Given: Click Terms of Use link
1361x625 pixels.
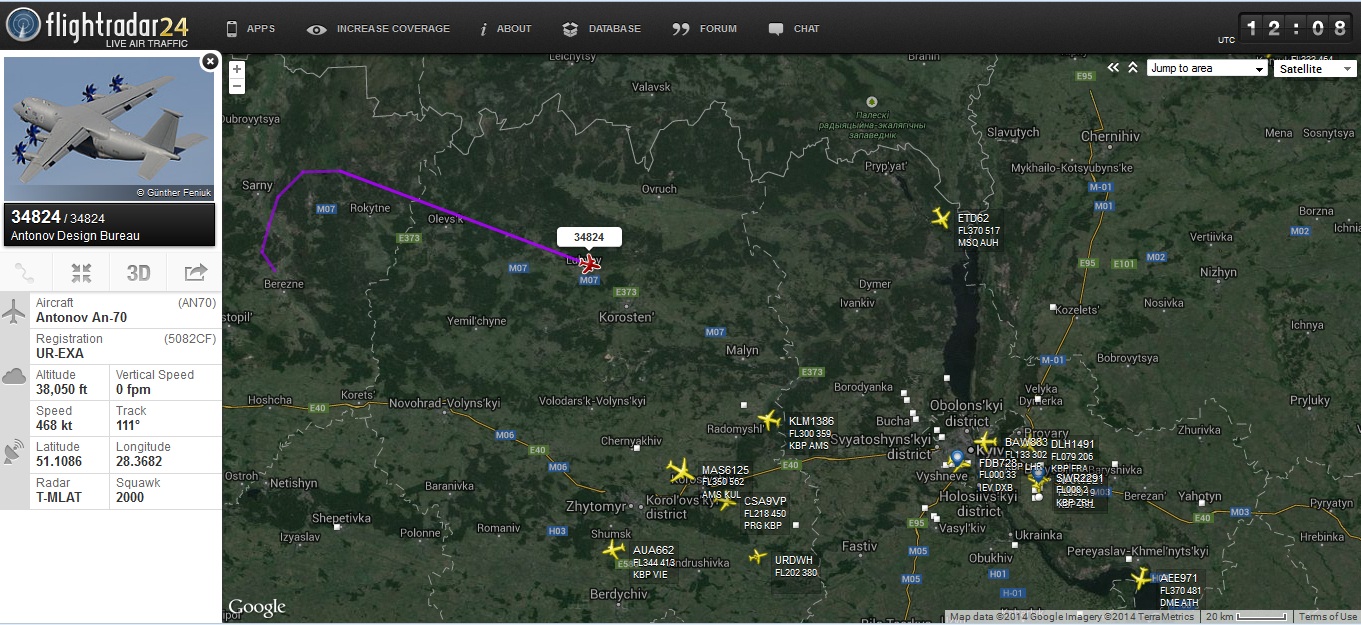Looking at the screenshot, I should pyautogui.click(x=1328, y=617).
